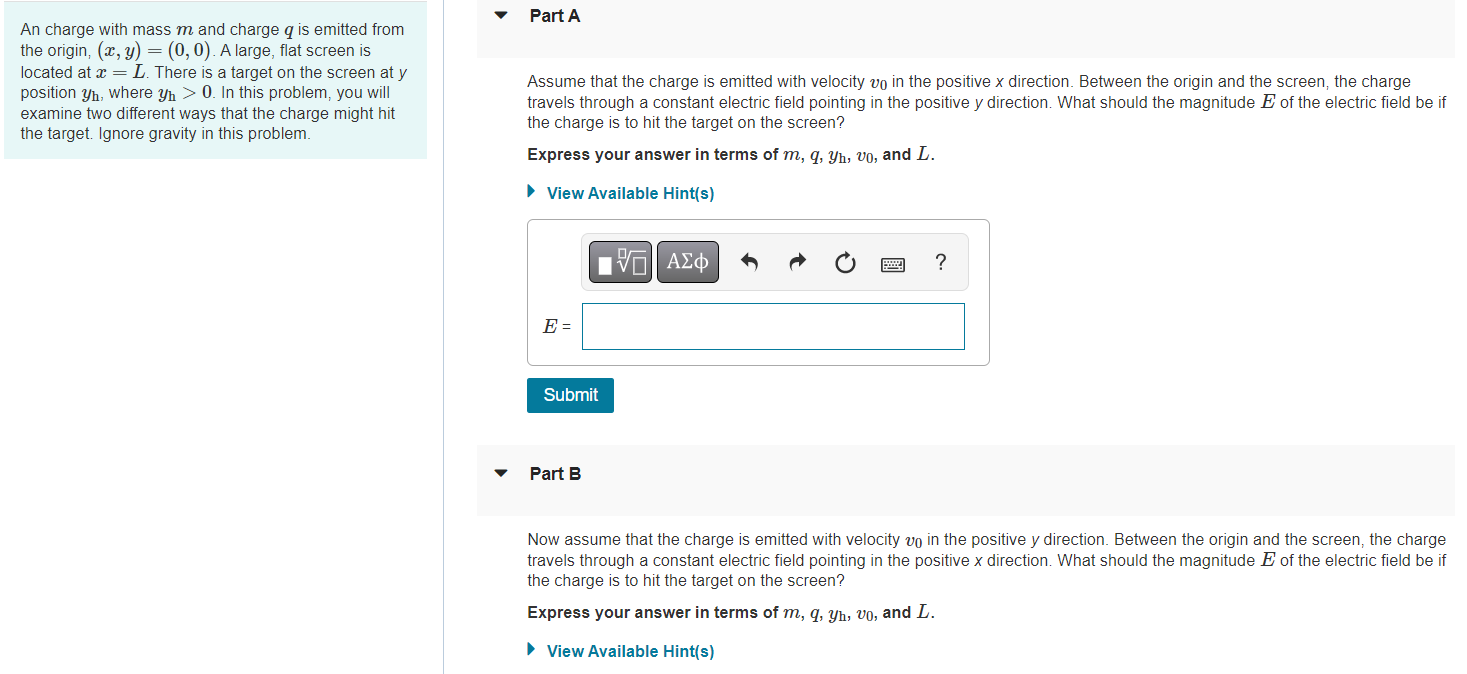The image size is (1467, 674).
Task: Redo the last equation edit
Action: tap(797, 261)
